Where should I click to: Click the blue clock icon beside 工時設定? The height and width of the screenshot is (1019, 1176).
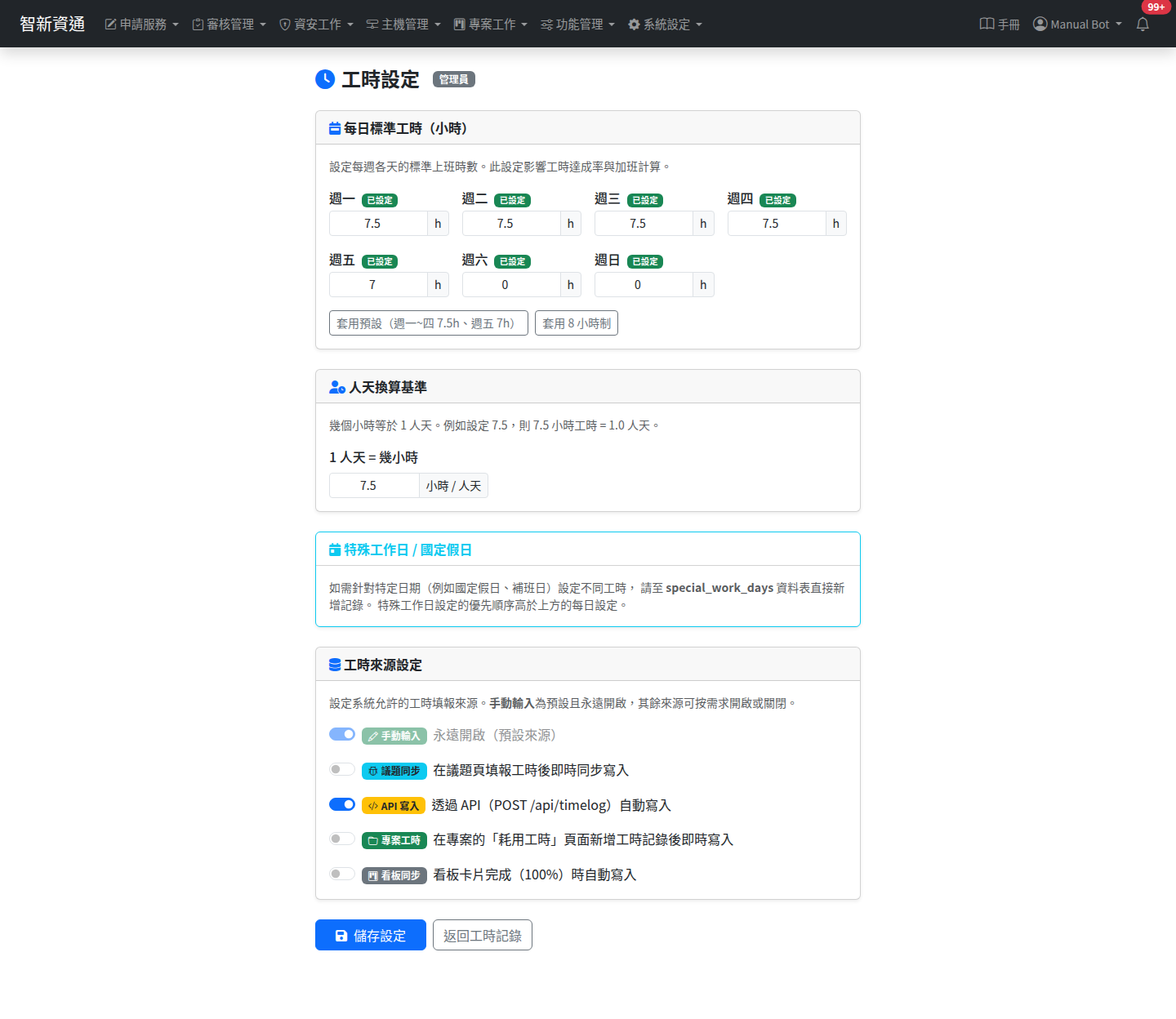tap(325, 79)
